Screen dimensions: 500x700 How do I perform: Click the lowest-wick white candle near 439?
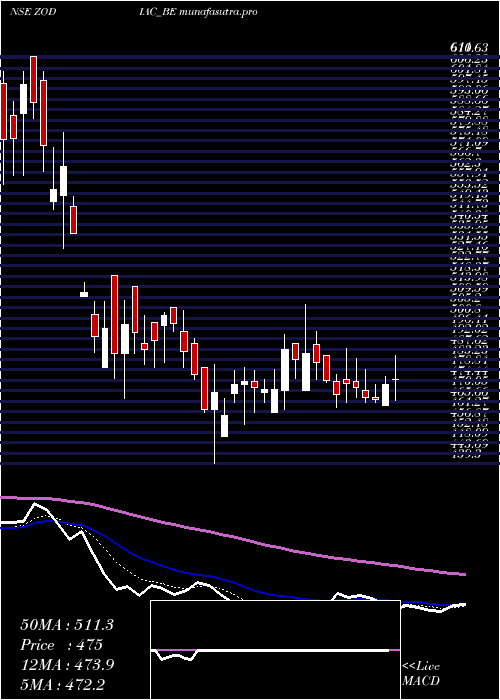pos(214,400)
